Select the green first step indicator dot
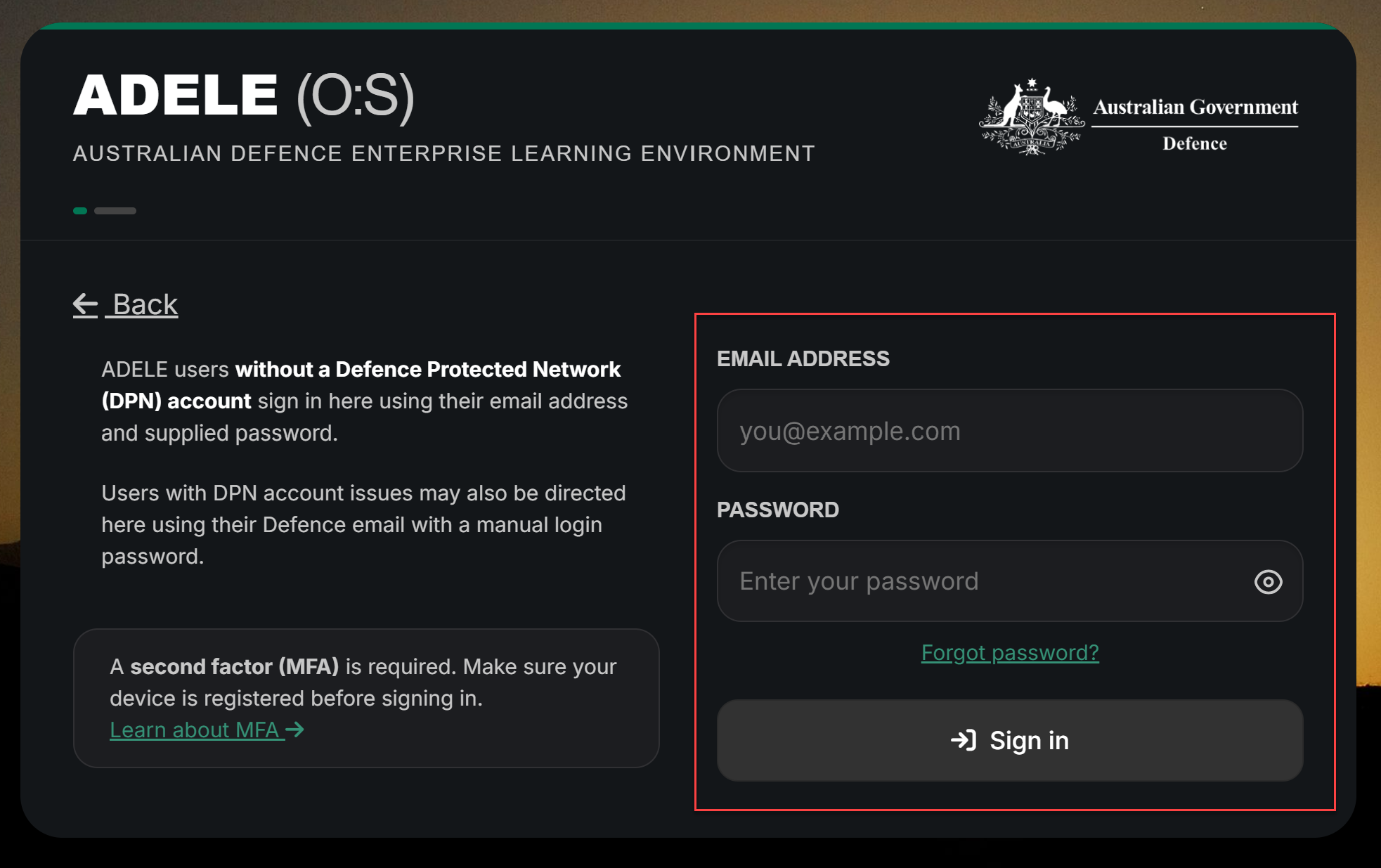 click(x=80, y=211)
